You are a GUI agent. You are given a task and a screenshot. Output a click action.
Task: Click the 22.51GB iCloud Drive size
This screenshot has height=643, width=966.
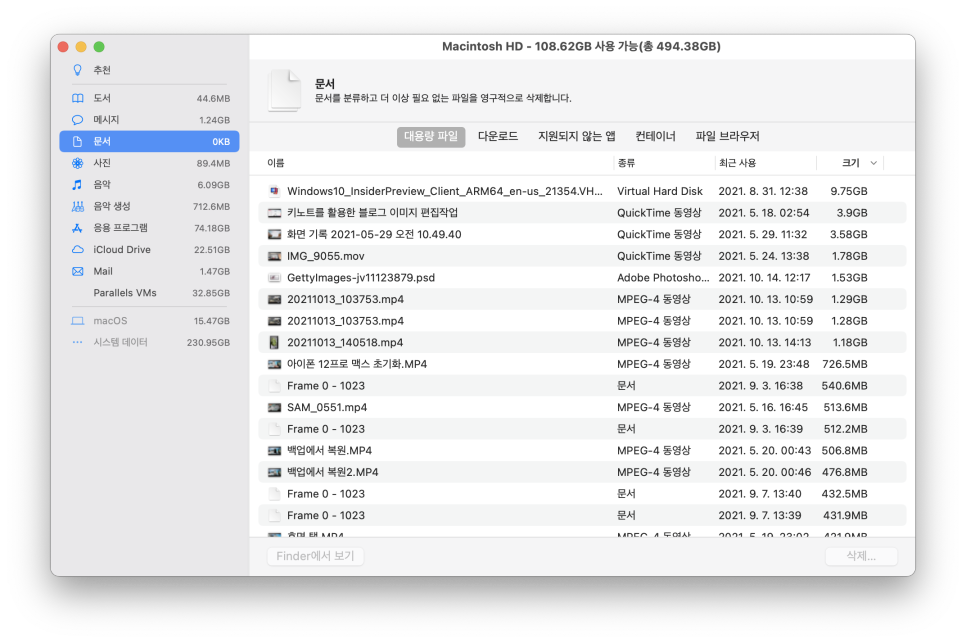pos(212,250)
